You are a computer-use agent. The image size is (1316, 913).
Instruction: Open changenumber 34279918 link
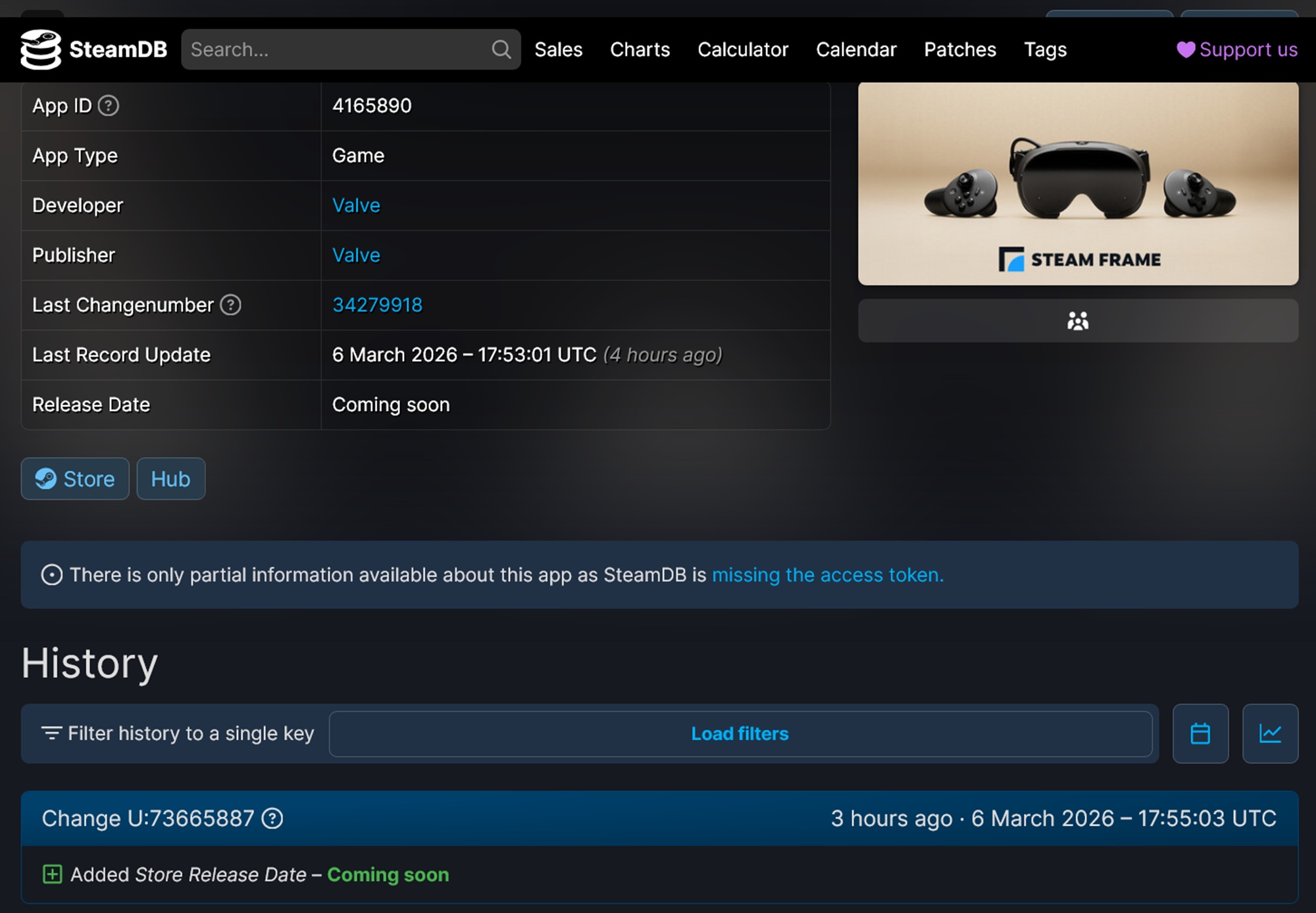click(x=377, y=305)
